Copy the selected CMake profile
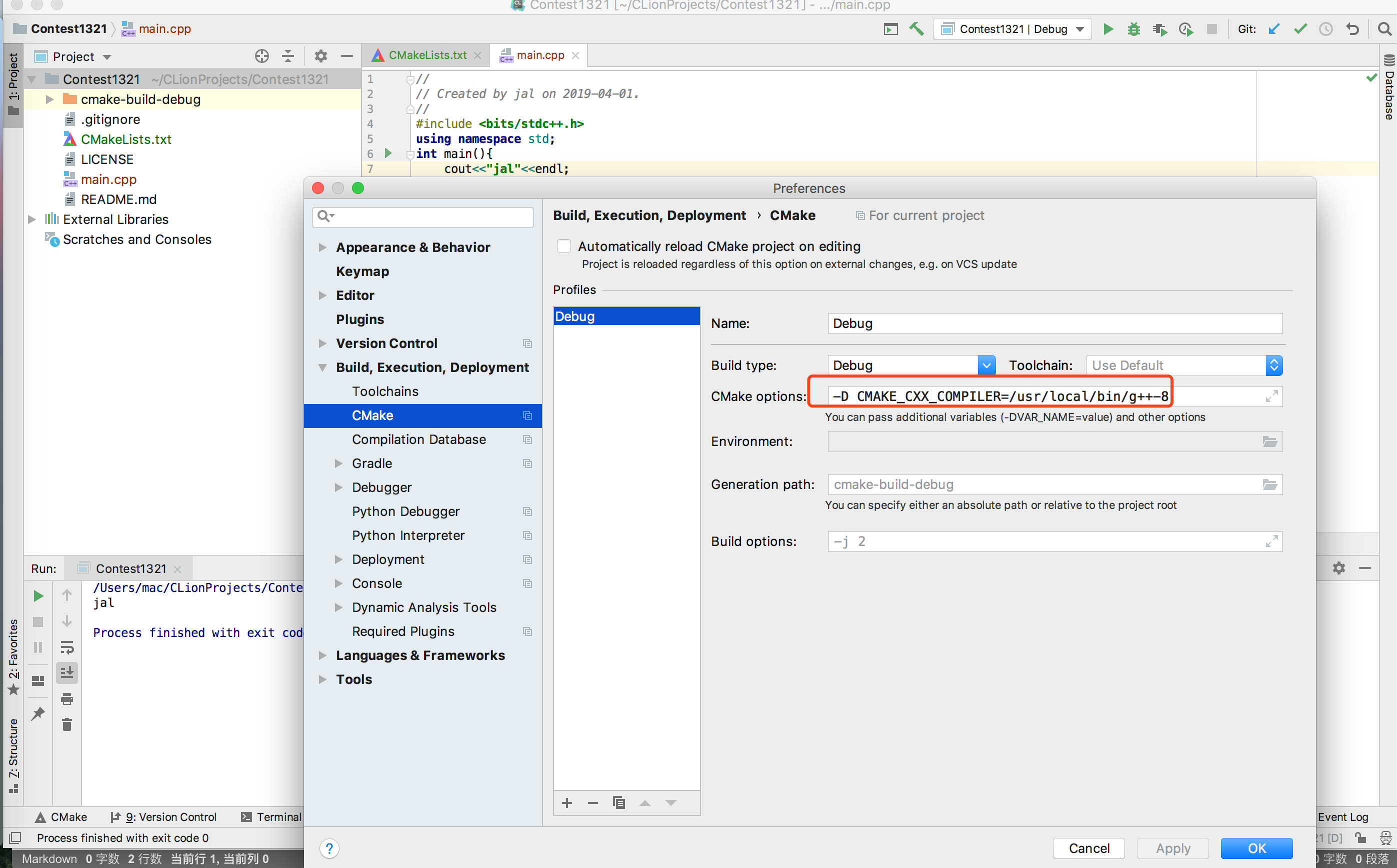 point(618,802)
